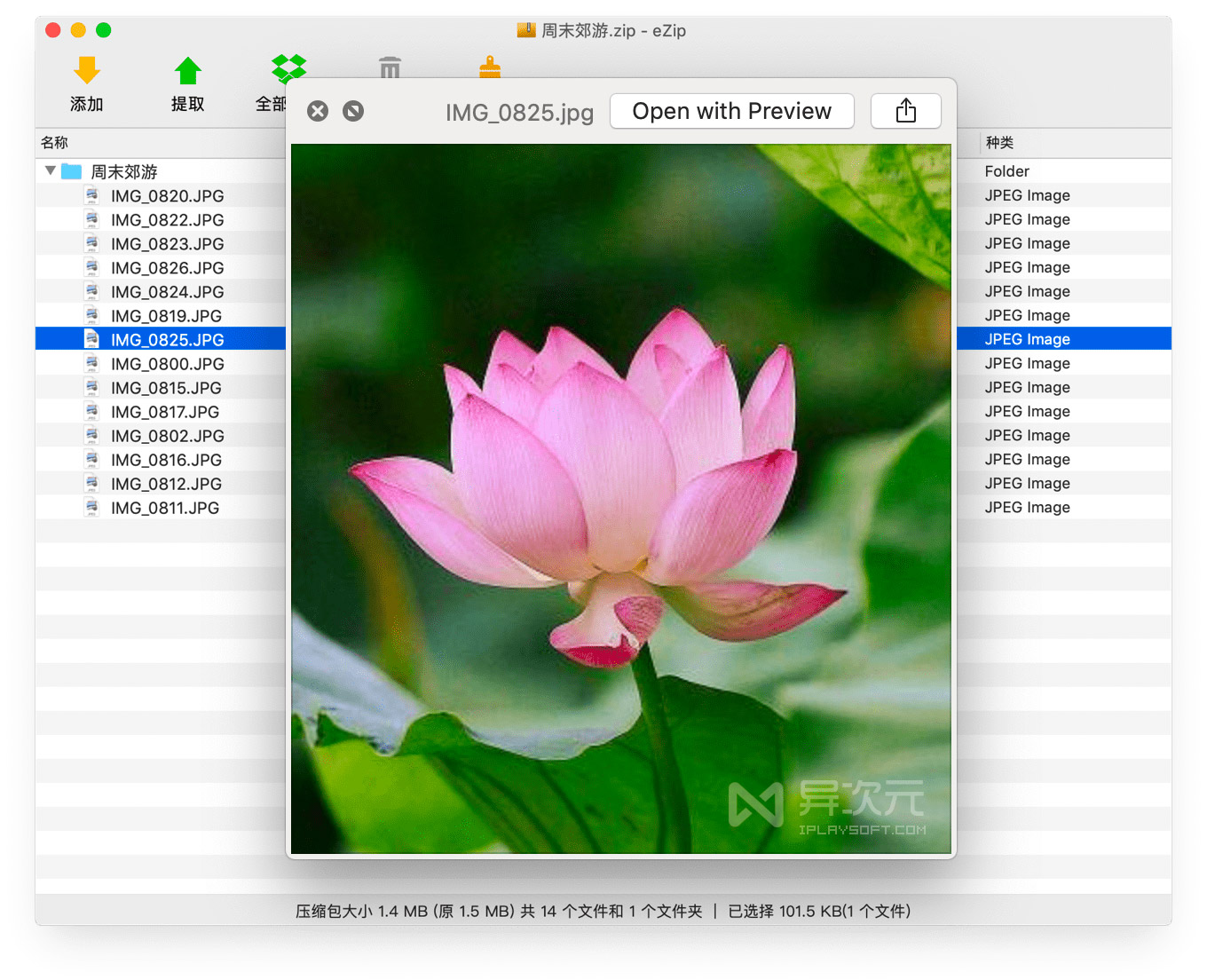The width and height of the screenshot is (1207, 980).
Task: Click the 名称 column header
Action: coord(51,142)
